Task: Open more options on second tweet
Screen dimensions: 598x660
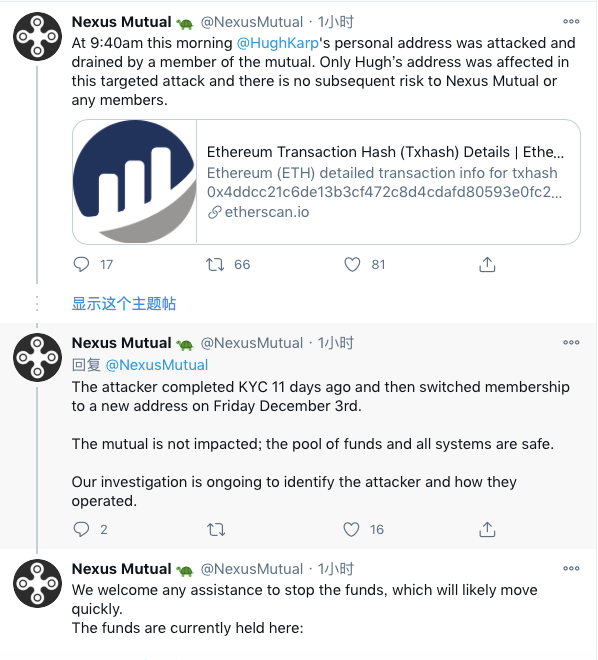Action: (571, 342)
